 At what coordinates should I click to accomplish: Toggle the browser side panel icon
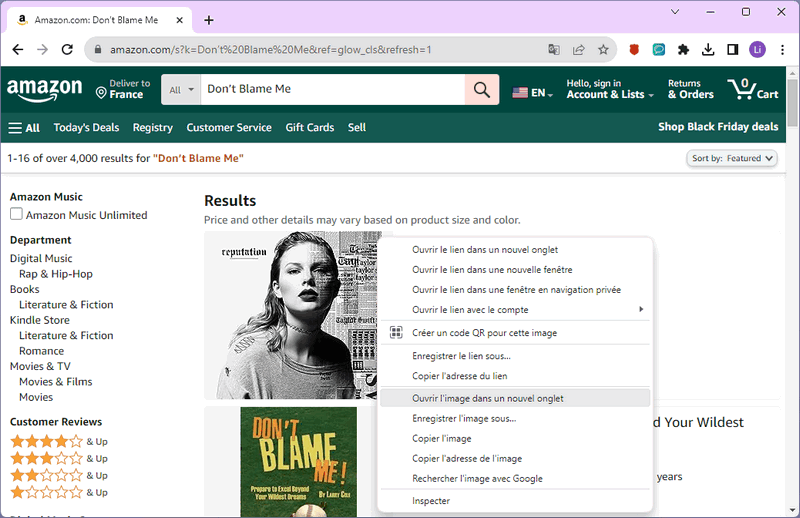tap(733, 50)
